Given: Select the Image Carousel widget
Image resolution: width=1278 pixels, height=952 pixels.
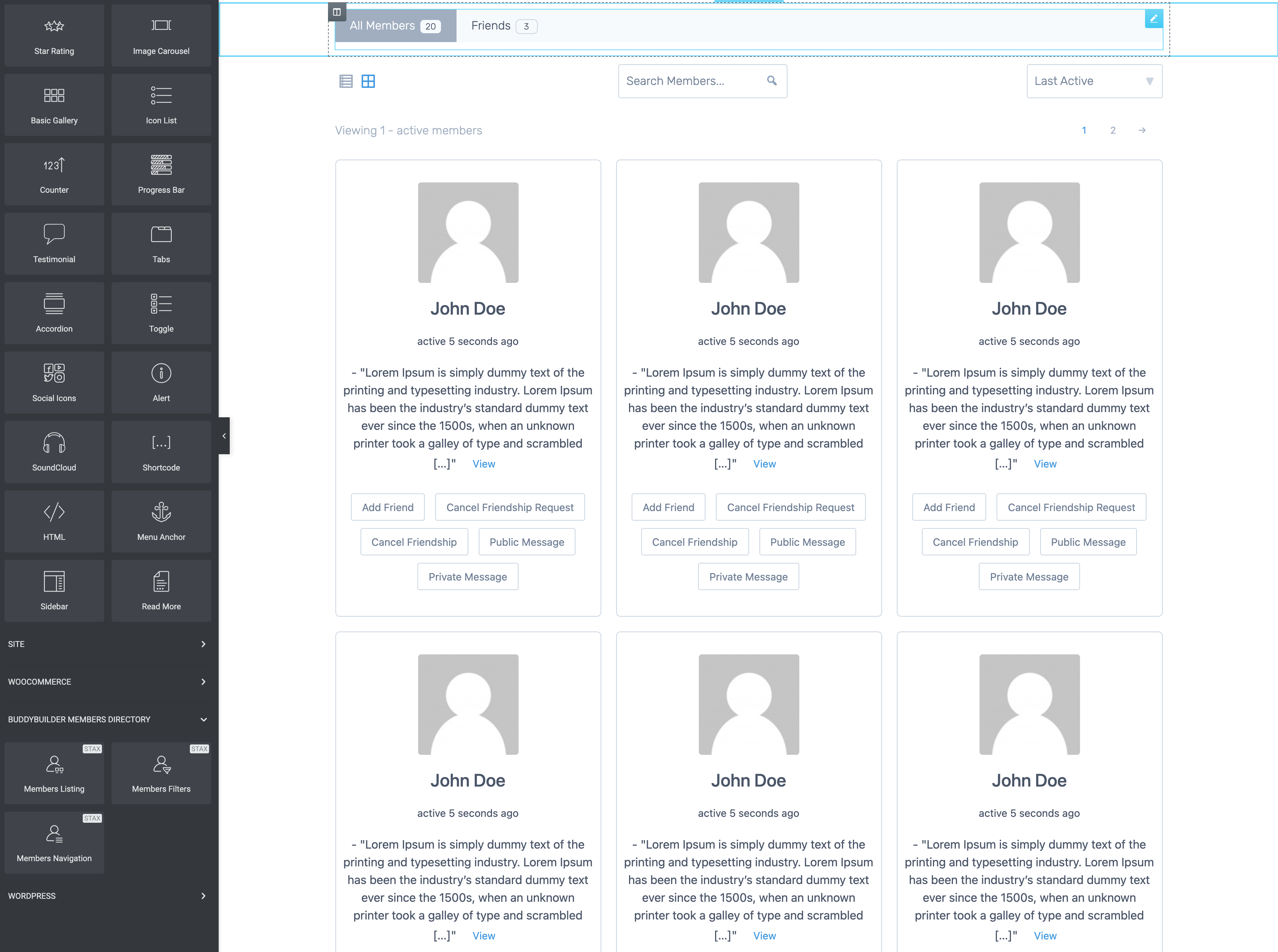Looking at the screenshot, I should coord(161,35).
